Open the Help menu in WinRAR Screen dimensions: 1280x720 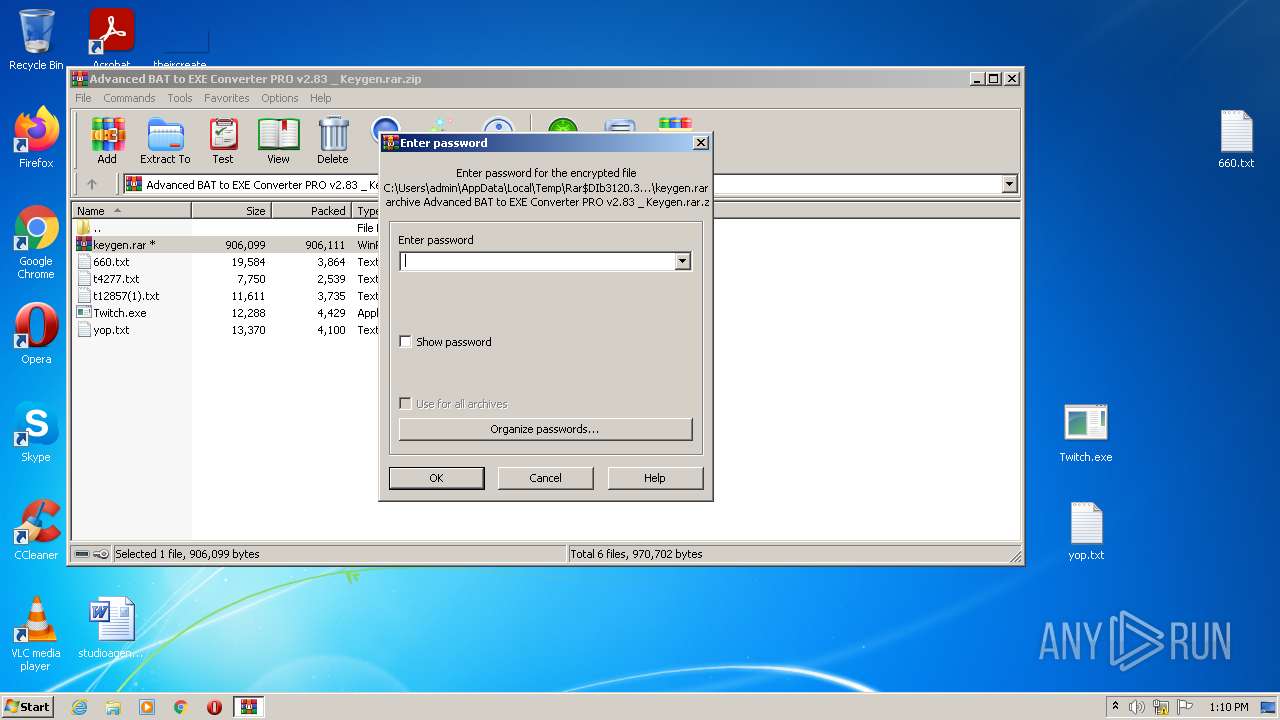point(320,98)
